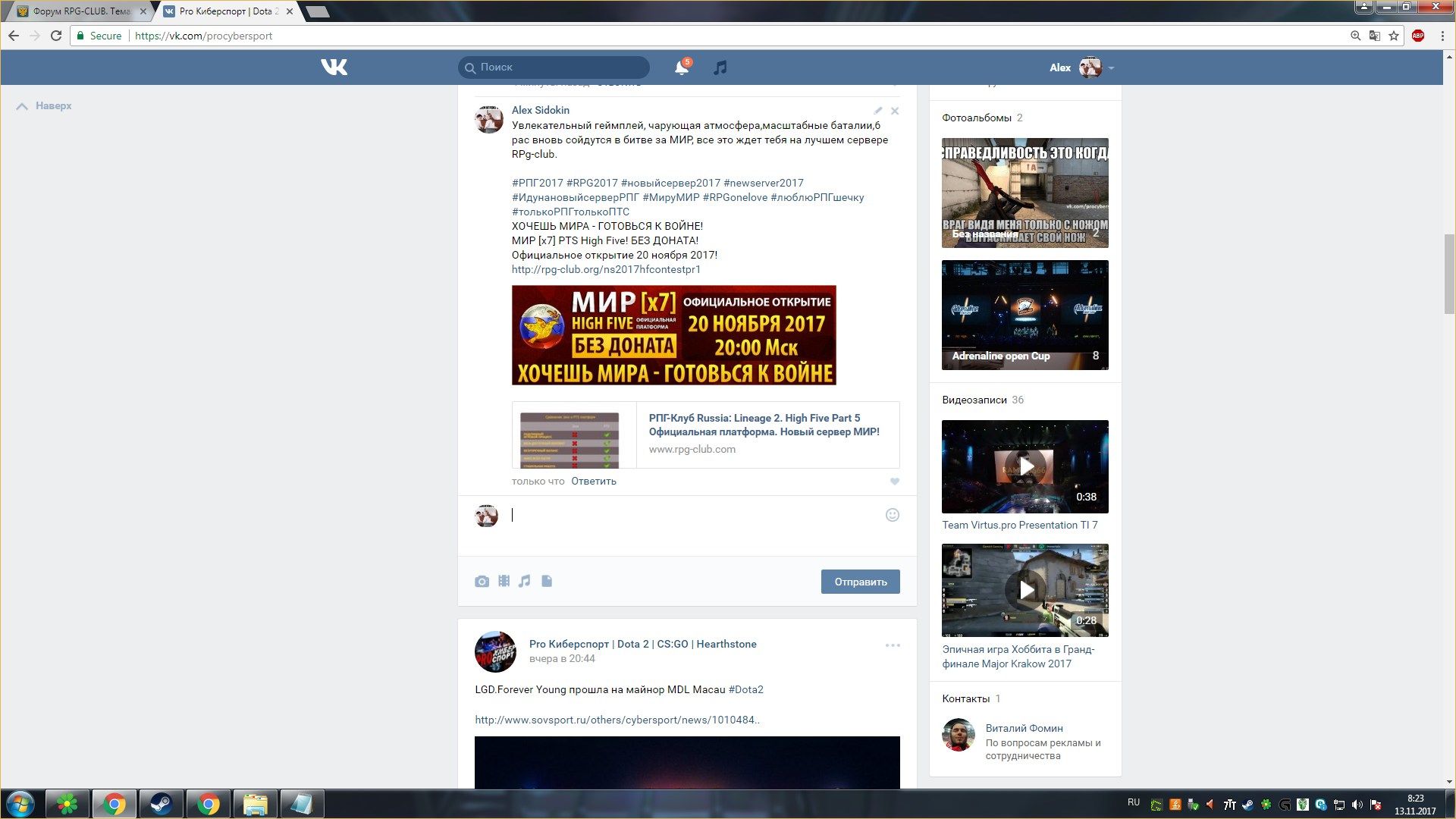Image resolution: width=1456 pixels, height=819 pixels.
Task: Expand the Alex profile menu arrow
Action: tap(1111, 68)
